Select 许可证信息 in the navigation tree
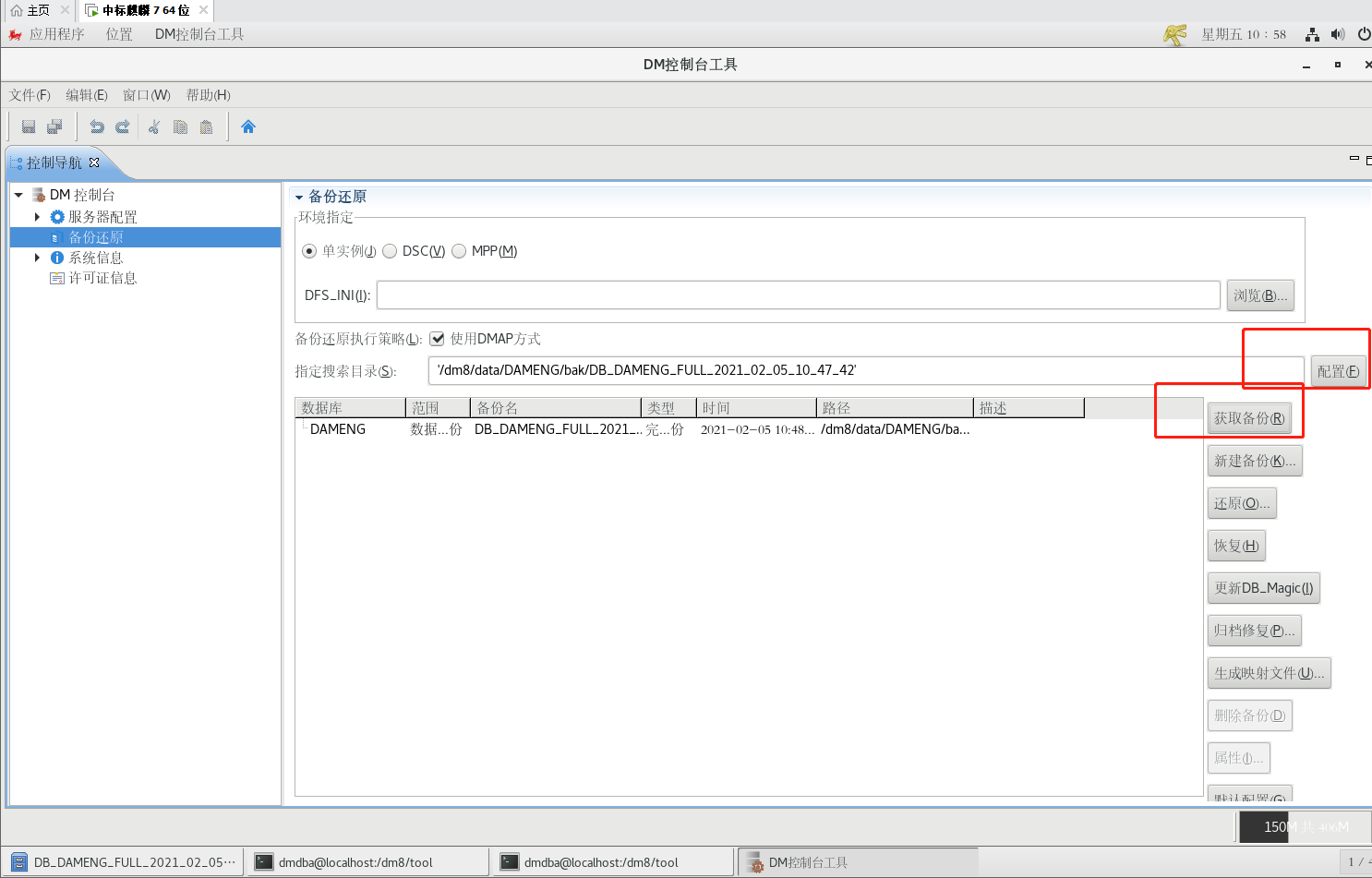 [x=102, y=278]
